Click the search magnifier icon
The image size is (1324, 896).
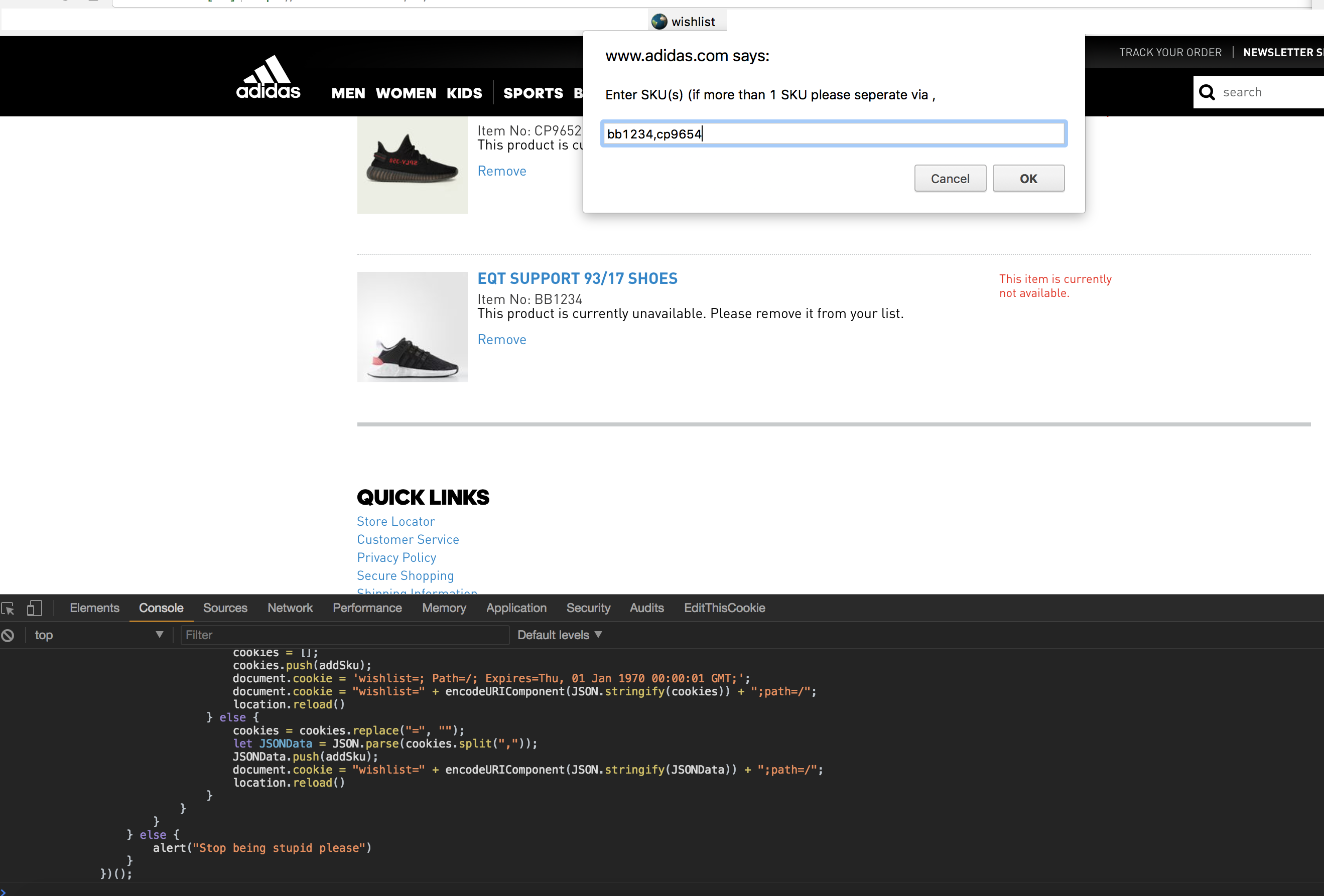[x=1207, y=92]
